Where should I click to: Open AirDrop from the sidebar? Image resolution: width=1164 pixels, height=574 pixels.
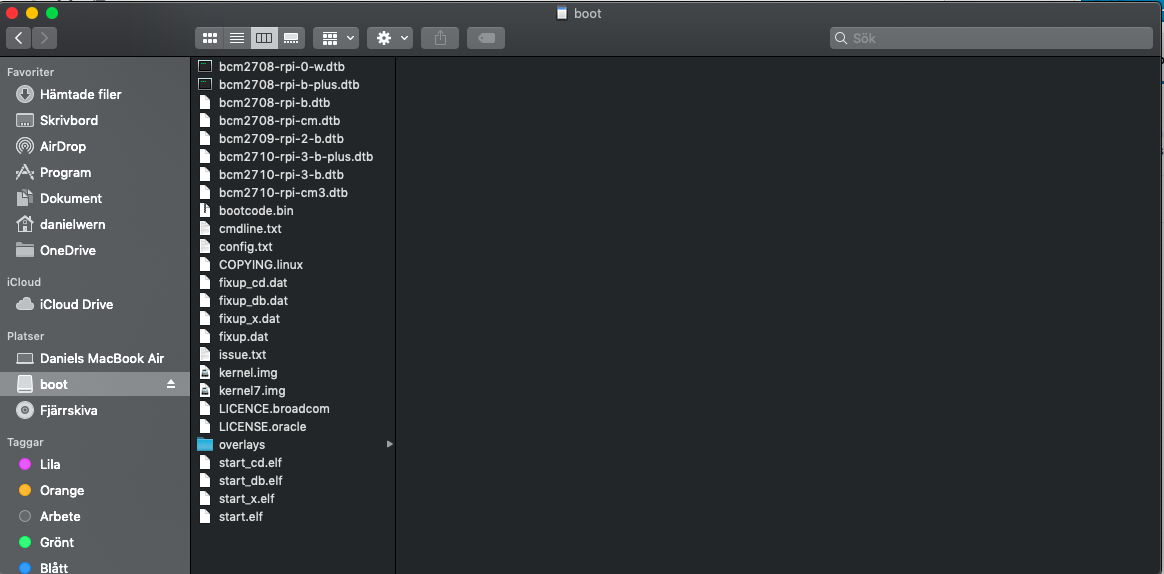[x=65, y=146]
